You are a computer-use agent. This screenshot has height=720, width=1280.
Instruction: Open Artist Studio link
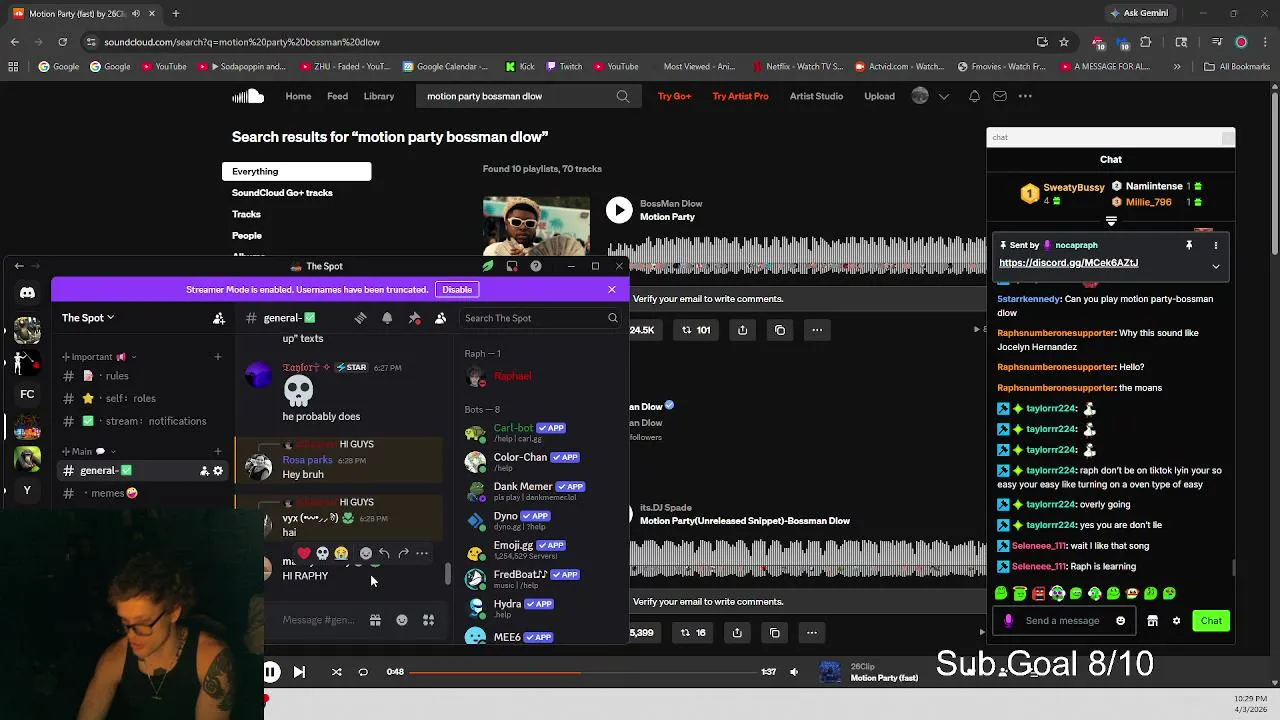click(816, 96)
